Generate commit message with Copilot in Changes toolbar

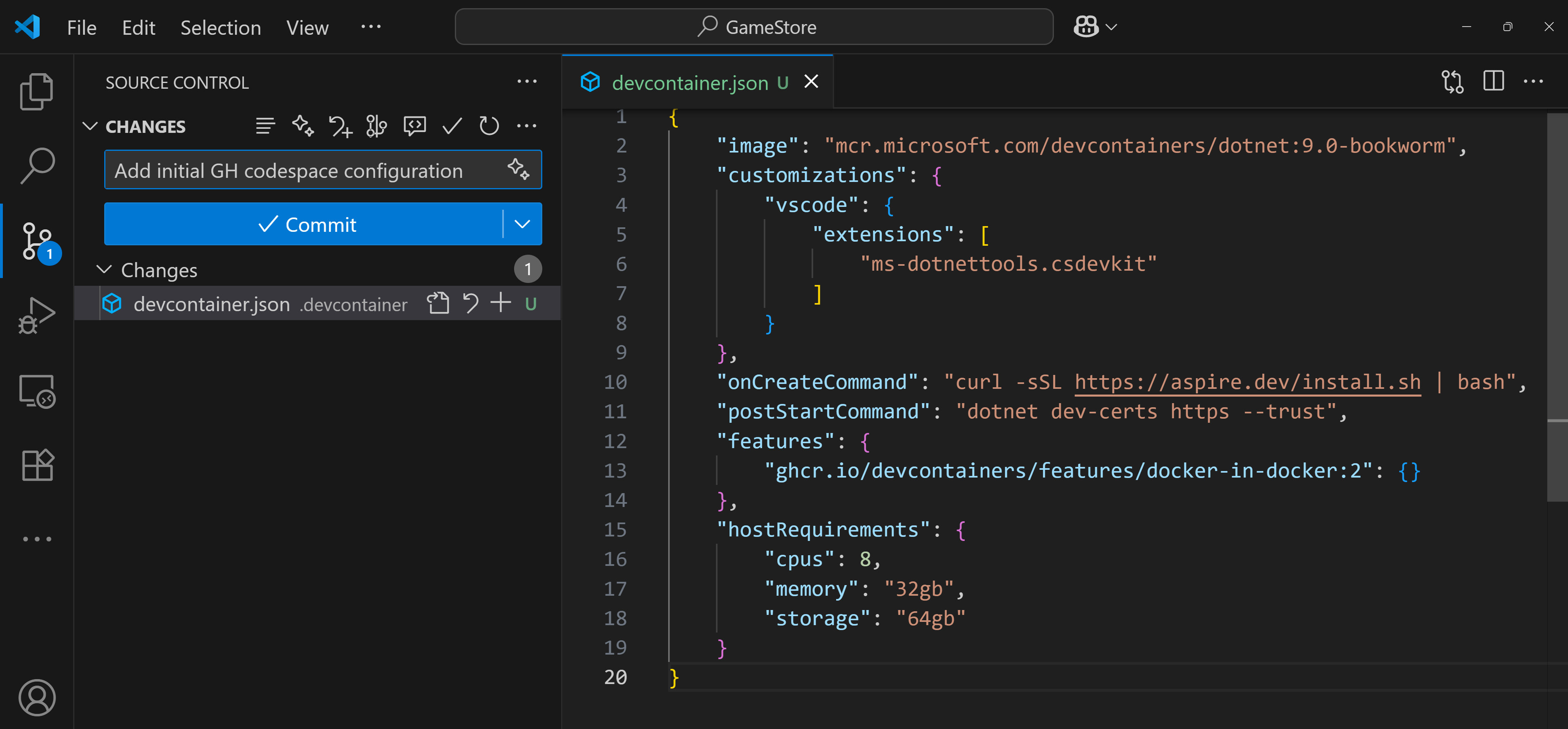point(302,126)
